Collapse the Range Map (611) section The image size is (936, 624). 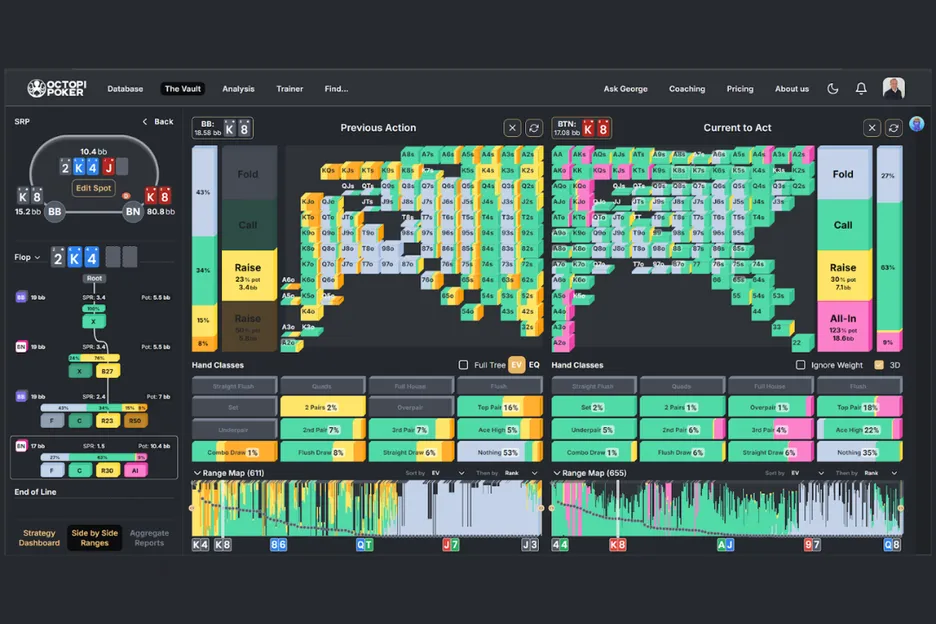click(196, 473)
